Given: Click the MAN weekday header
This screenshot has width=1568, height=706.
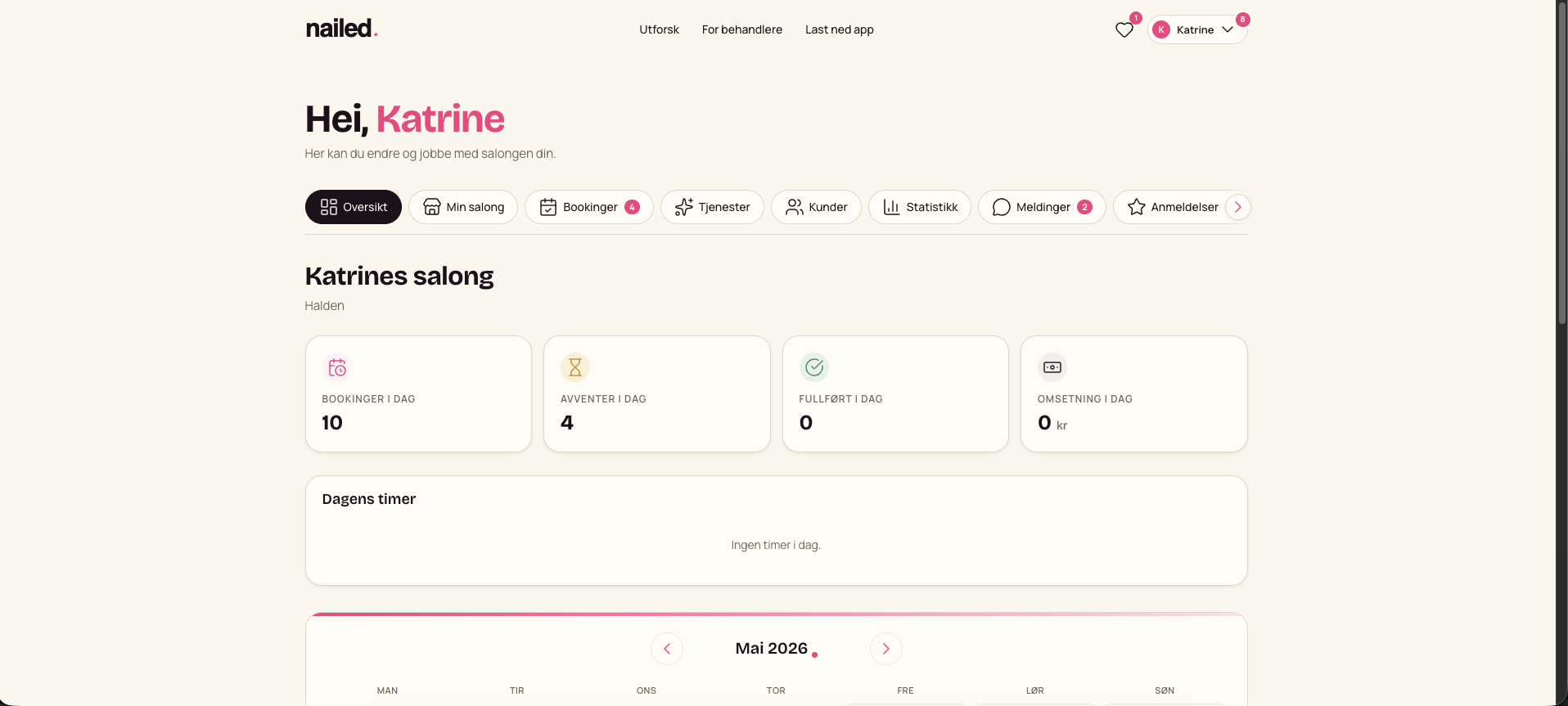Looking at the screenshot, I should pos(387,690).
